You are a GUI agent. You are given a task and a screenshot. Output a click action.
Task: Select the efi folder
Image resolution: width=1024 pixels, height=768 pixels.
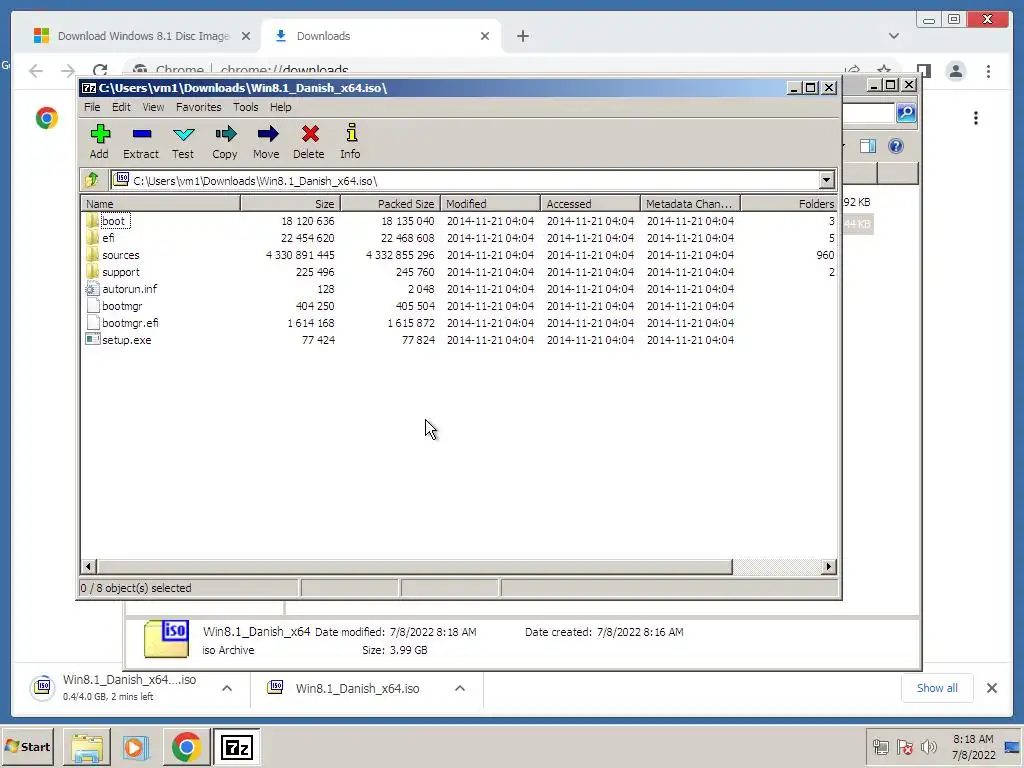(x=101, y=238)
